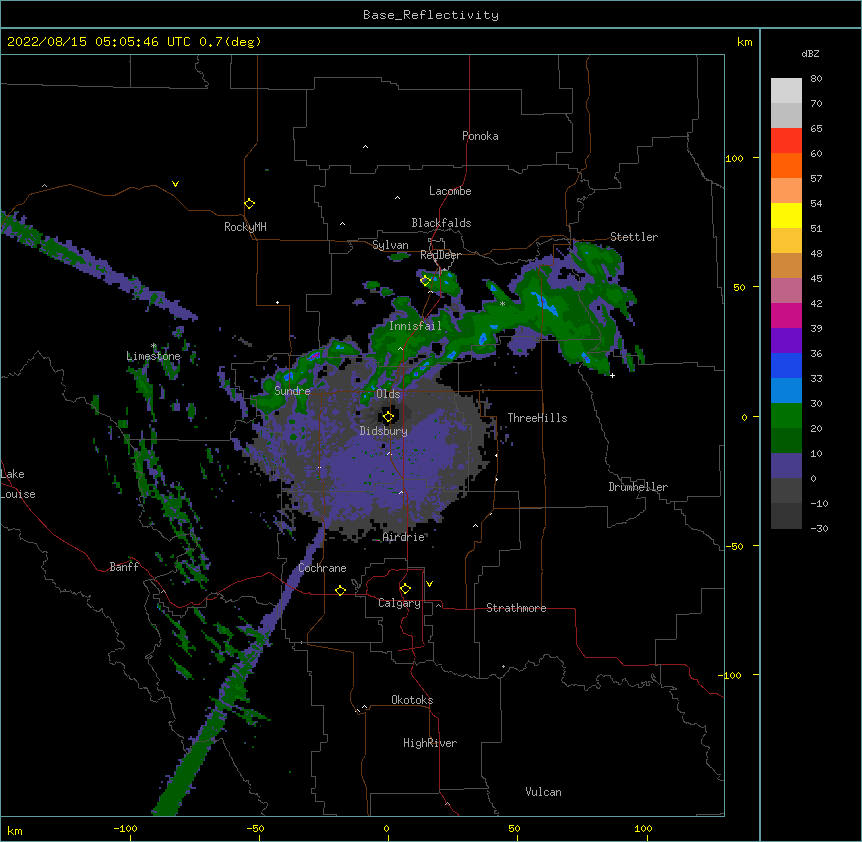Click the Vulcan city label
Image resolution: width=862 pixels, height=842 pixels.
(543, 792)
